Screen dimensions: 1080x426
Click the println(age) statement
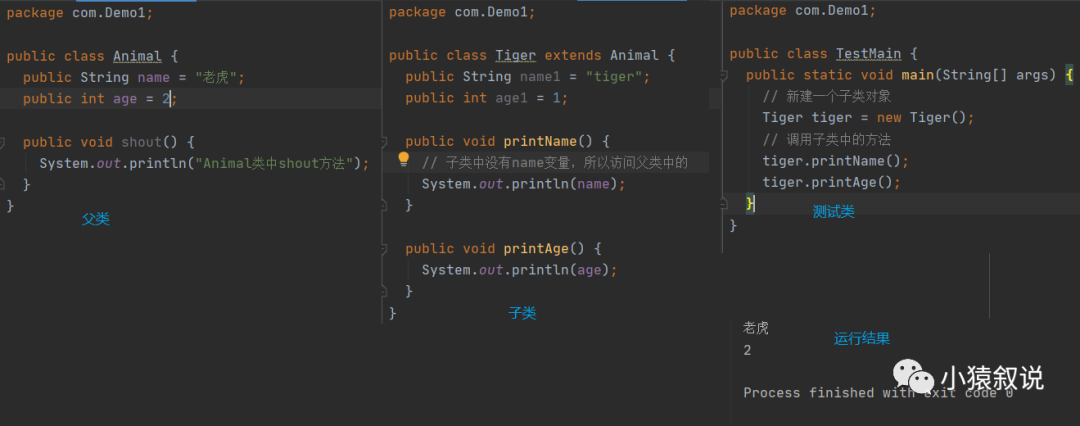(x=520, y=270)
